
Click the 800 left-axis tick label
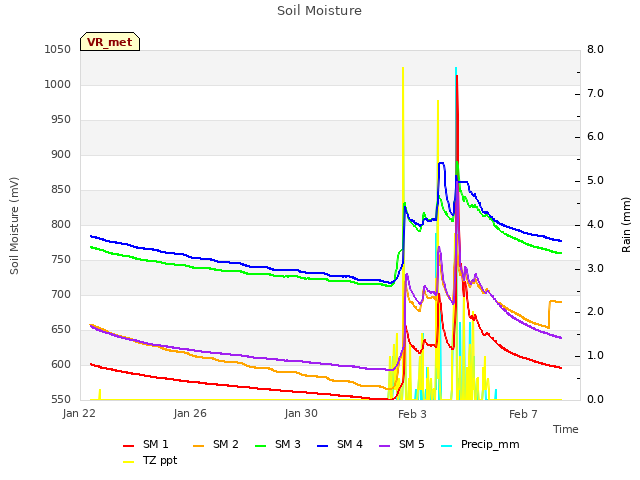click(61, 224)
